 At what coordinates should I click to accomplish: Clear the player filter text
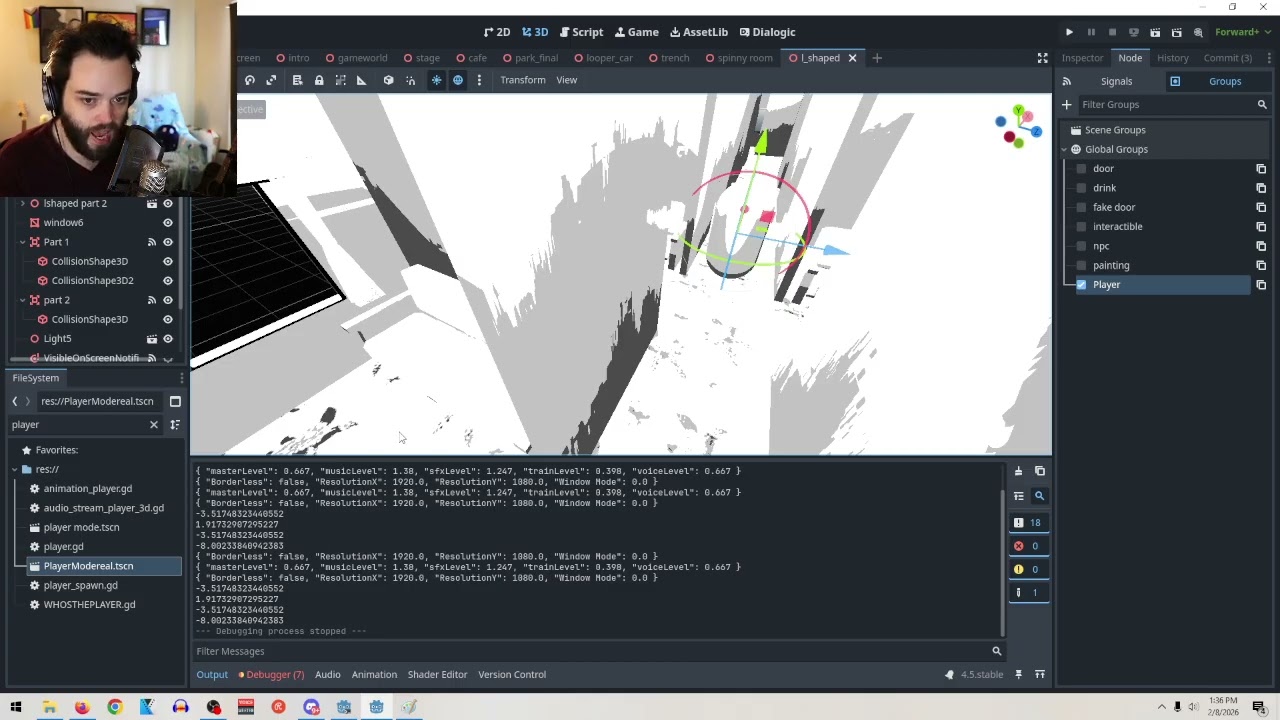[x=154, y=425]
